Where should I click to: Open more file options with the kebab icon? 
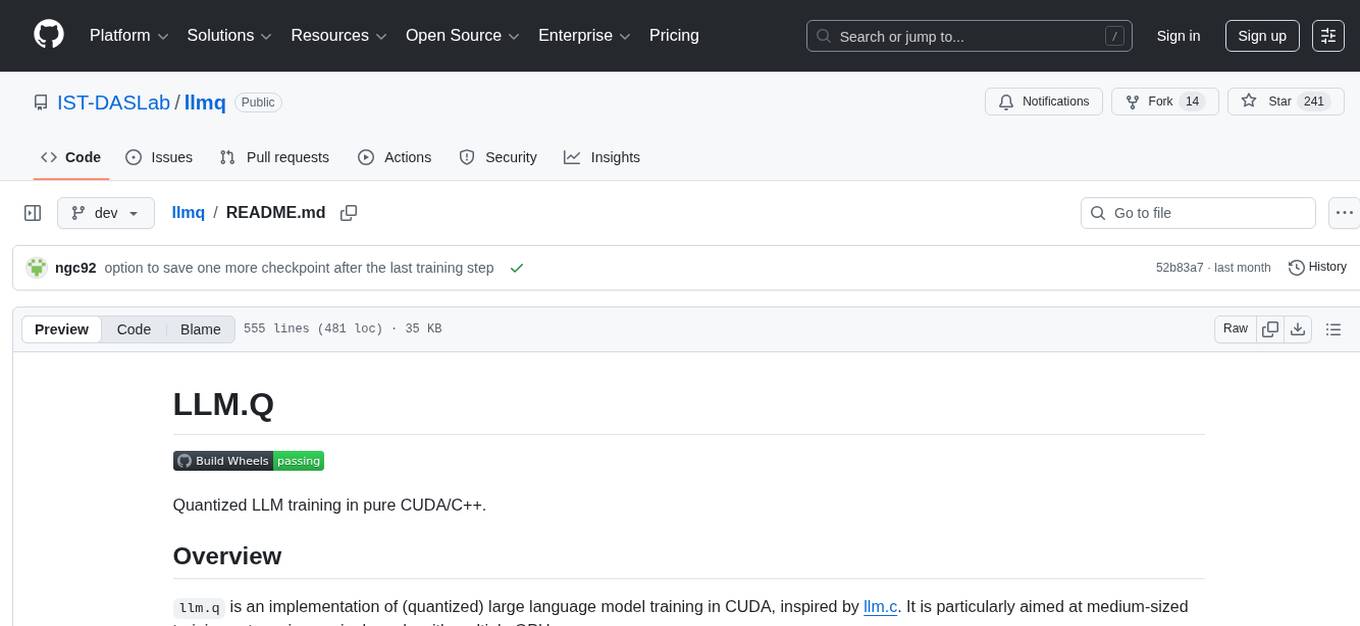pos(1344,212)
